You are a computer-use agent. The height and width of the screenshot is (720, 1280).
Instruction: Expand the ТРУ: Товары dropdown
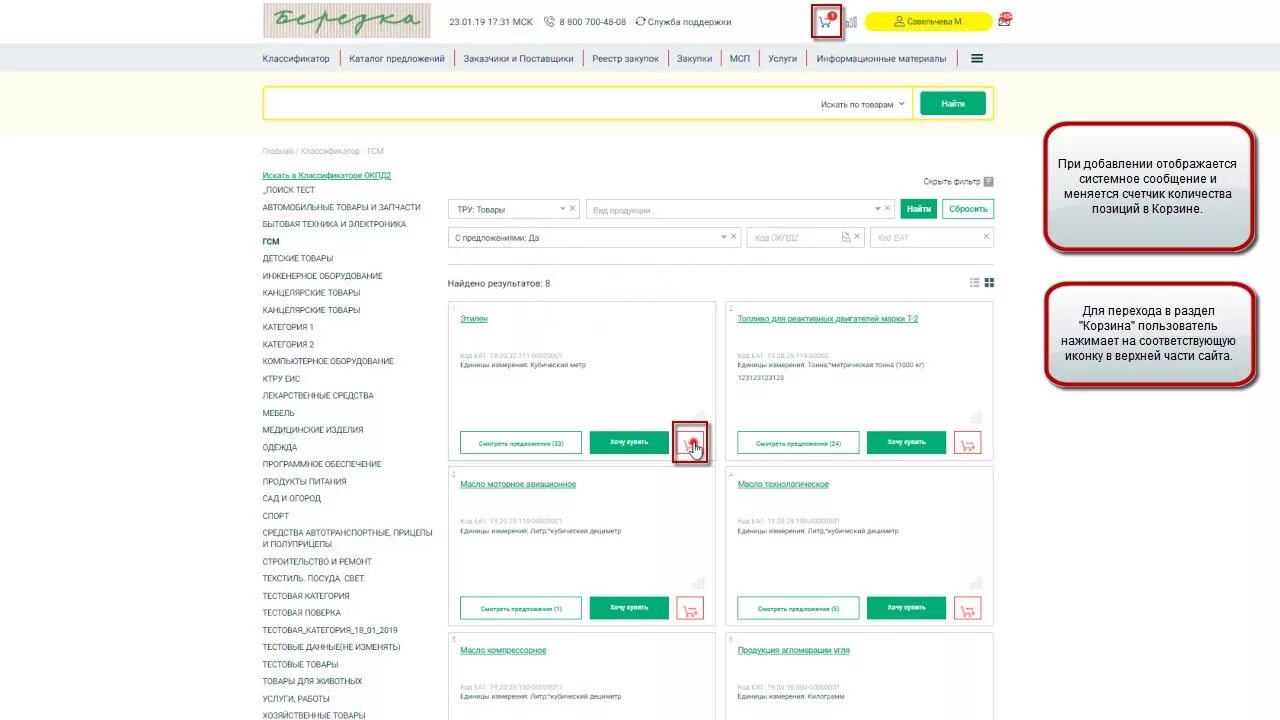click(x=562, y=209)
